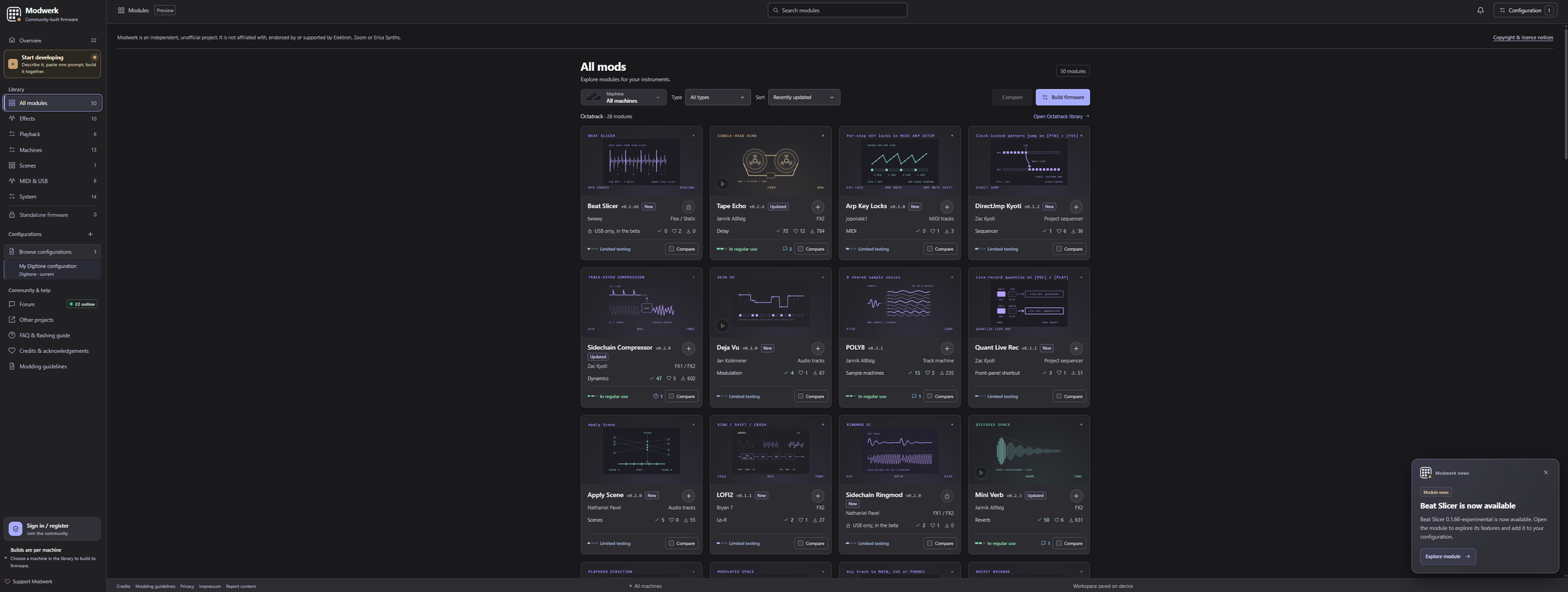Tick Compare checkbox for LOFI2

pos(800,543)
